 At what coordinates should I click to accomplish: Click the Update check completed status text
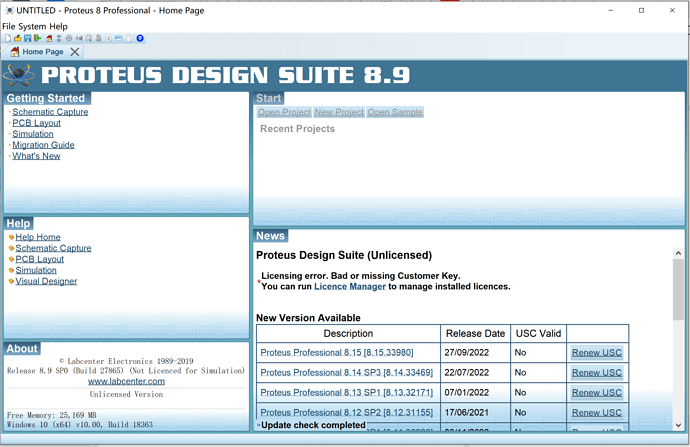pos(313,425)
